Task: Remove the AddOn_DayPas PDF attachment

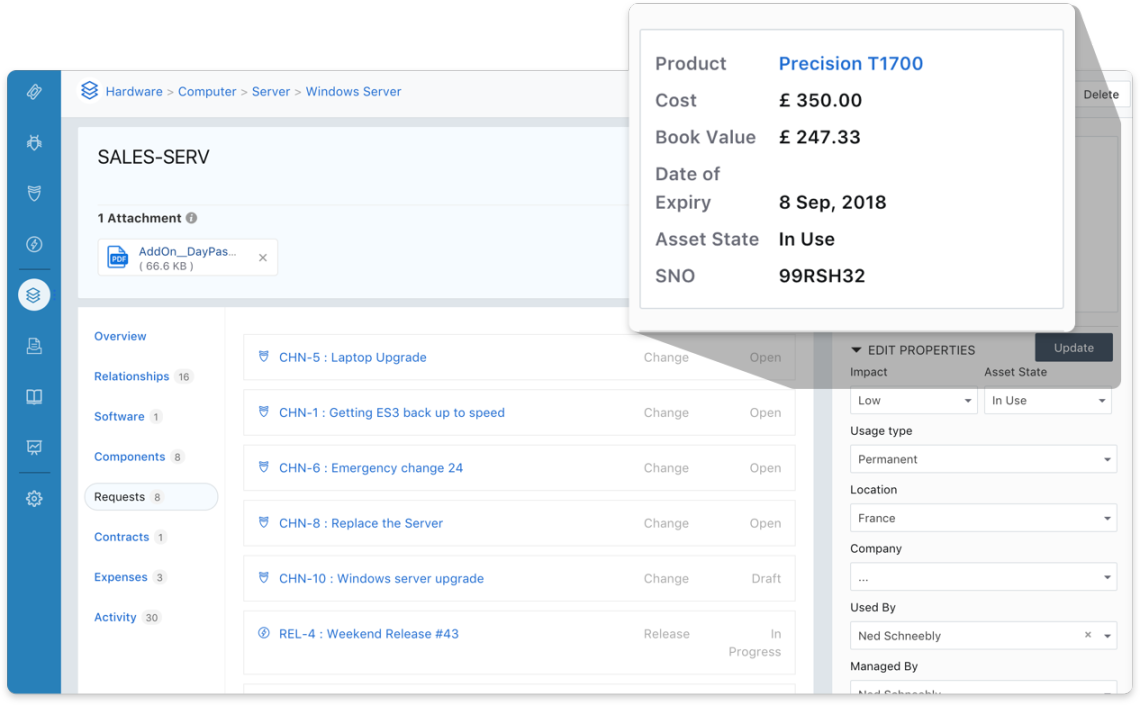Action: [263, 258]
